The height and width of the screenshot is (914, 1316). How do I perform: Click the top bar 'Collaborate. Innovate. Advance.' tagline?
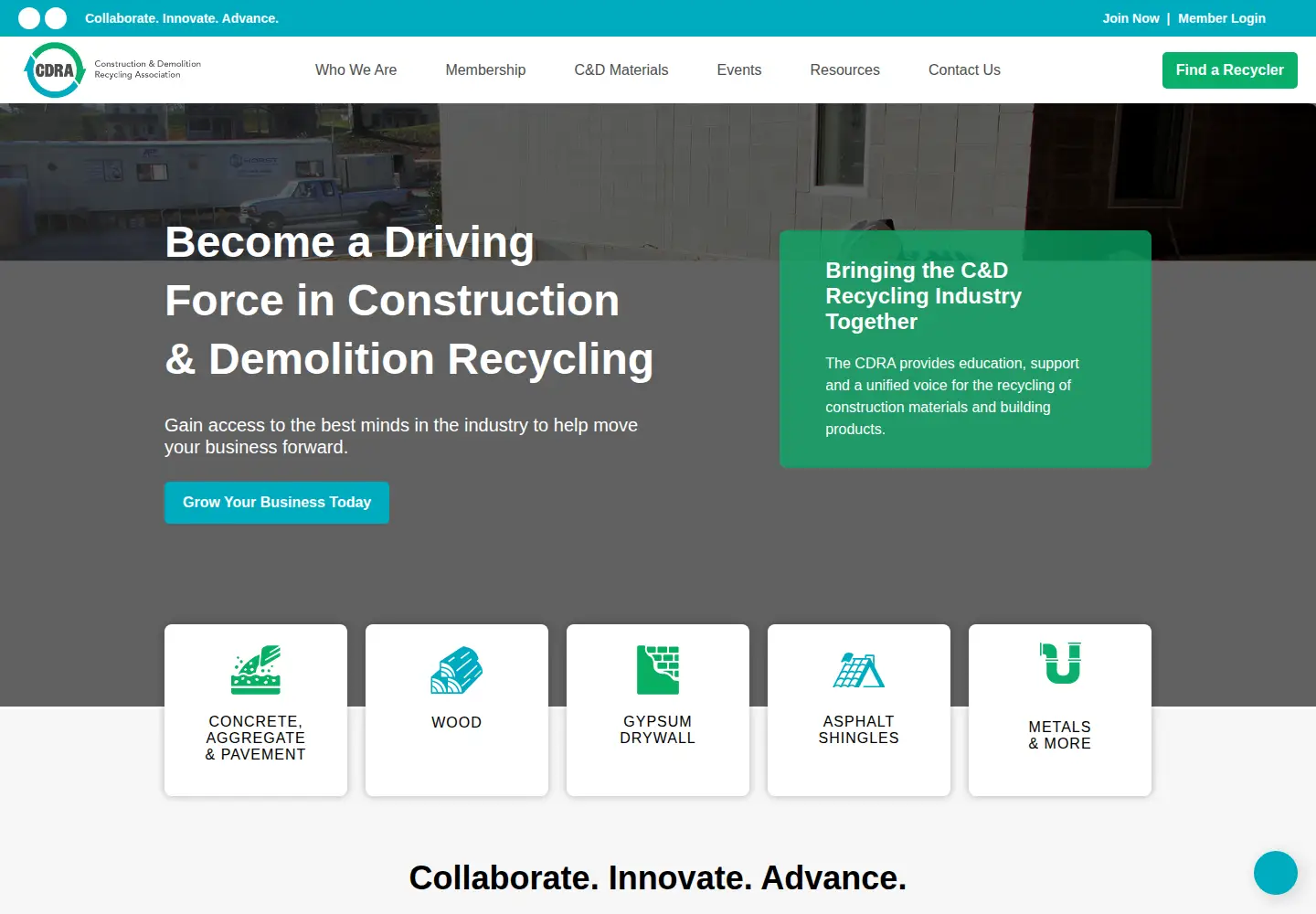pyautogui.click(x=182, y=18)
